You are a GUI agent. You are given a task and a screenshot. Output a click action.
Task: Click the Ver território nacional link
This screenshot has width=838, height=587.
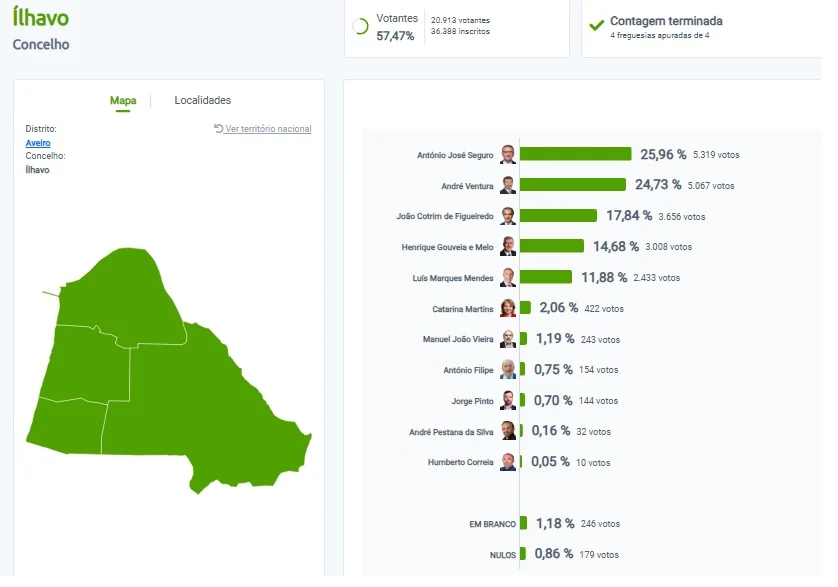point(268,129)
